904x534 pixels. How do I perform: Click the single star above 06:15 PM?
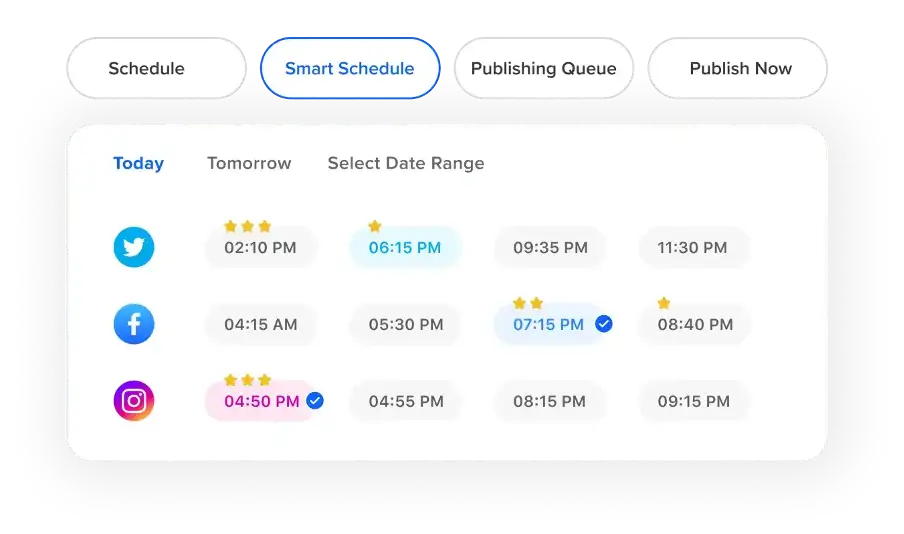(375, 226)
